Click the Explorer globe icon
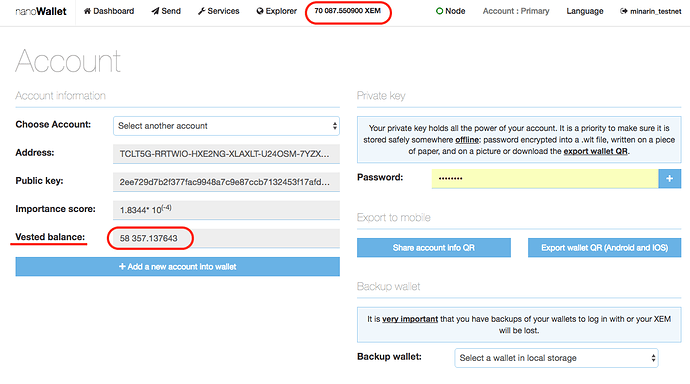690x384 pixels. click(x=260, y=11)
